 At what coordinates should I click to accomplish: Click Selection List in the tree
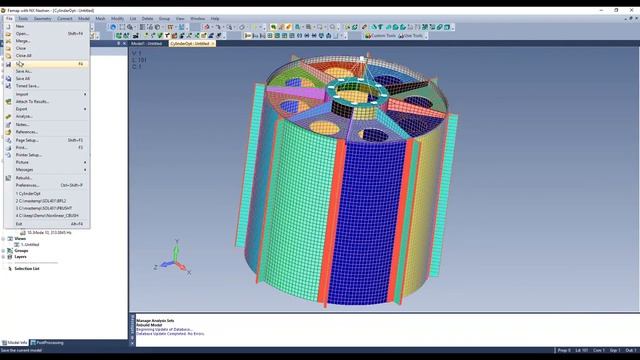27,269
